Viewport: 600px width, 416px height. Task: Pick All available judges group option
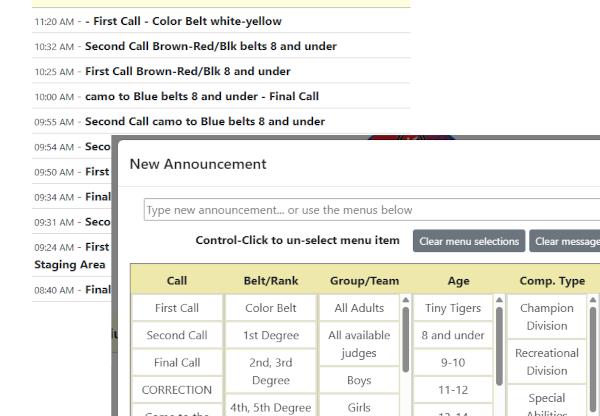[359, 344]
